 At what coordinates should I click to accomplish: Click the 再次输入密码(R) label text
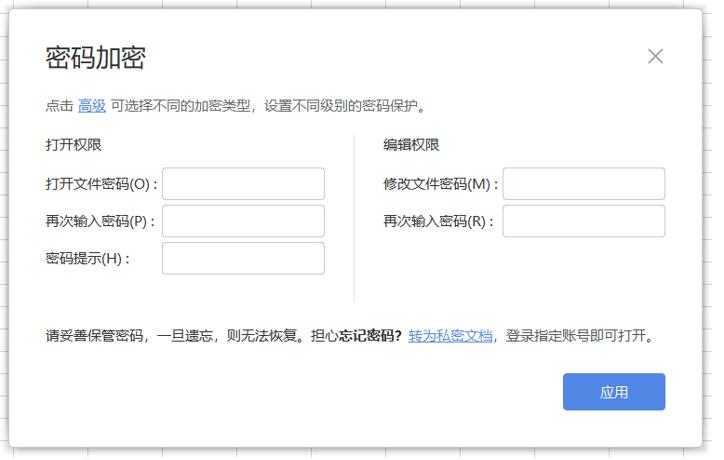[x=441, y=221]
